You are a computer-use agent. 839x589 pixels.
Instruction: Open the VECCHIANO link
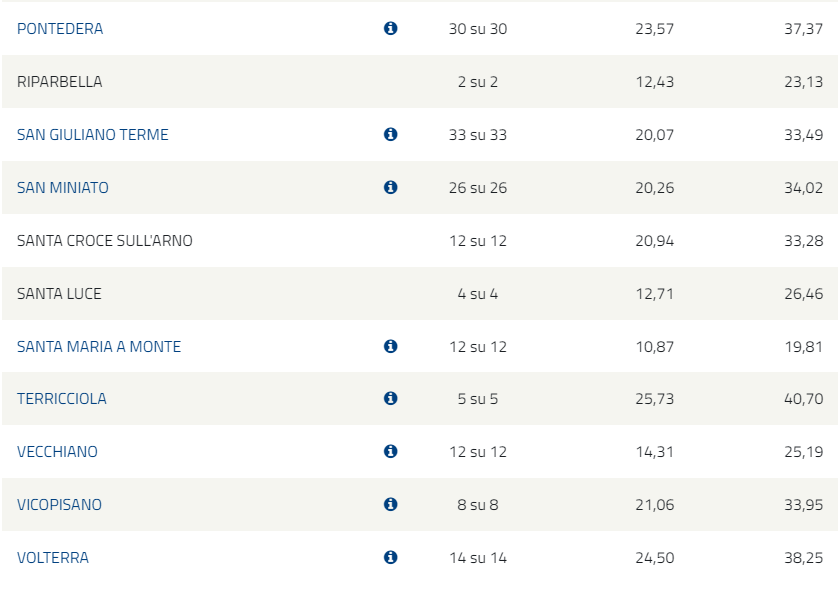57,452
